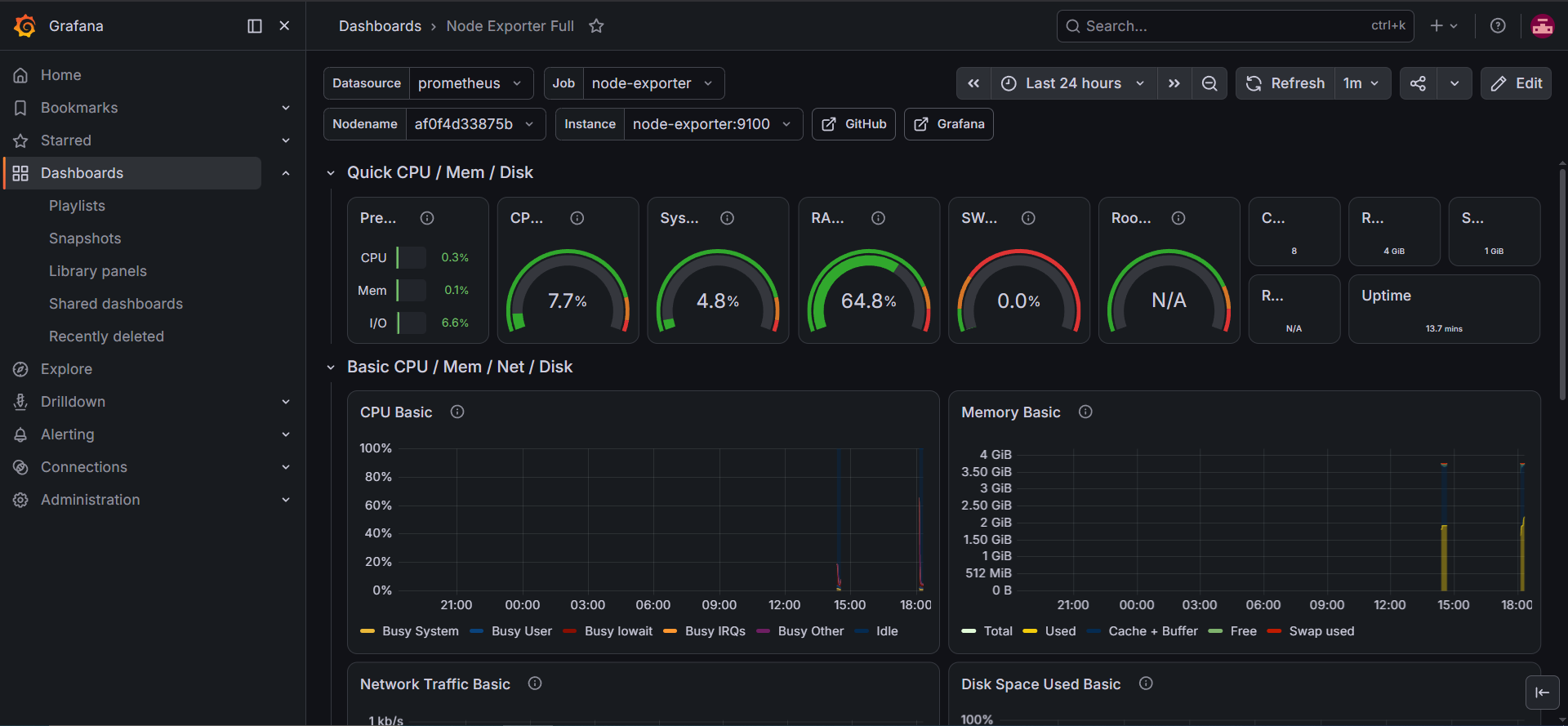Click the Sys Load panel info icon
This screenshot has width=1568, height=726.
tap(728, 218)
